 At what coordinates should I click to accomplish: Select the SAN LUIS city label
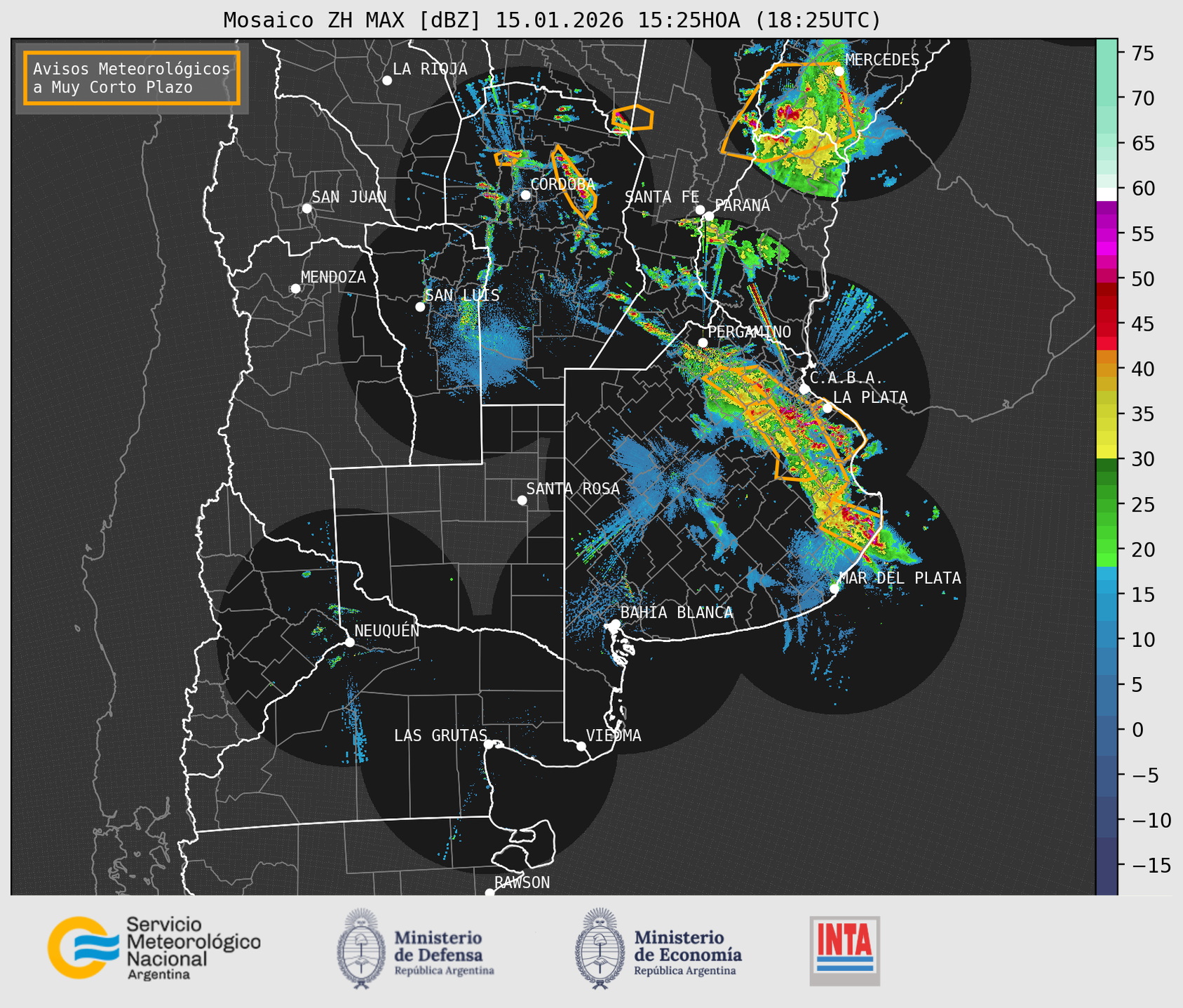[x=462, y=295]
